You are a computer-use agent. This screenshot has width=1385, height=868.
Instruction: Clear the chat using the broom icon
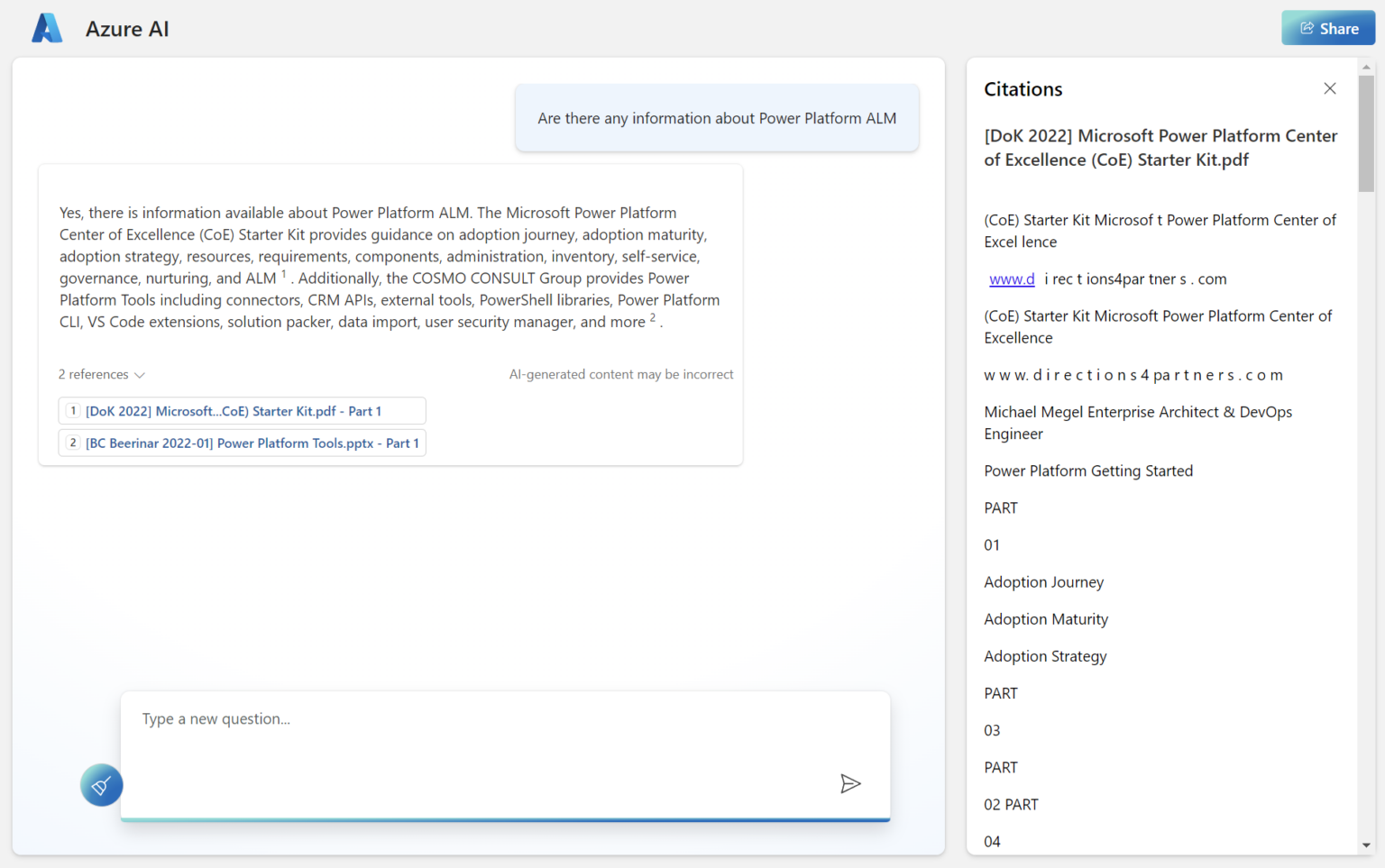pyautogui.click(x=100, y=784)
